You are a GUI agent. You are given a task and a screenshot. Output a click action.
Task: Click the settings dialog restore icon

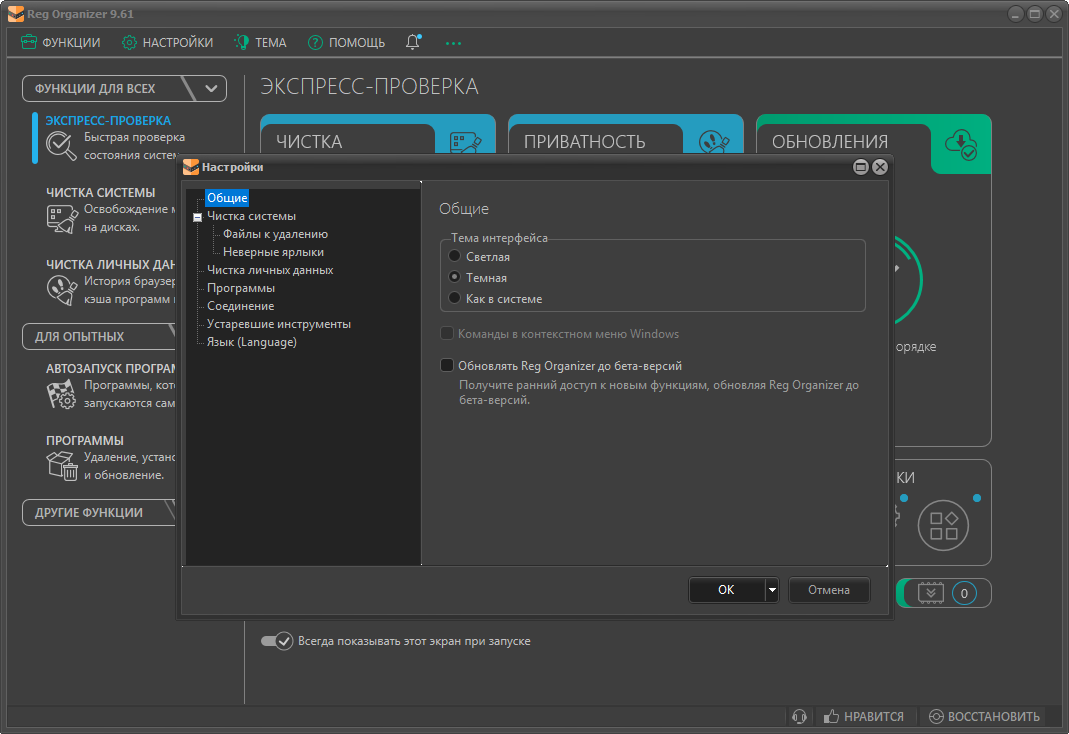click(x=860, y=167)
